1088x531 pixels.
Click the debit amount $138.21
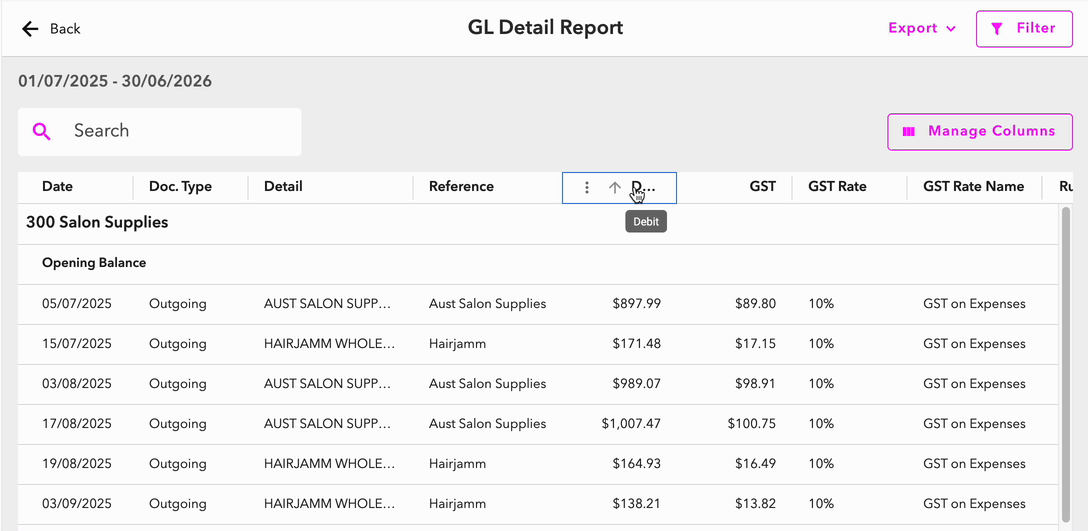pos(637,504)
